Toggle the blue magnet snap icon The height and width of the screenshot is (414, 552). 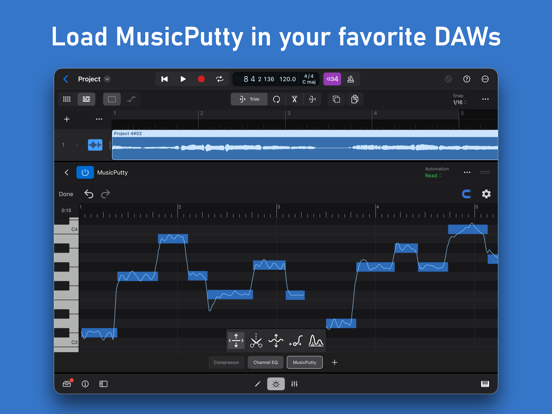click(466, 194)
